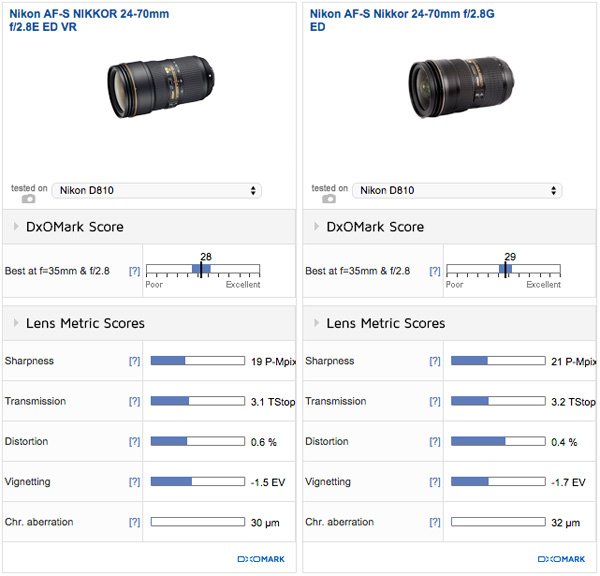Click the left Transmission help [?] icon
The image size is (600, 576).
coord(134,401)
